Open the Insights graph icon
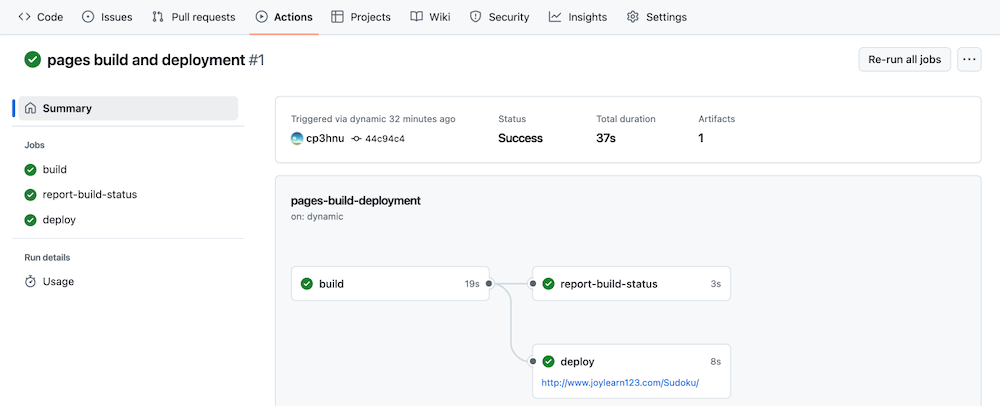This screenshot has height=406, width=1000. click(x=555, y=17)
